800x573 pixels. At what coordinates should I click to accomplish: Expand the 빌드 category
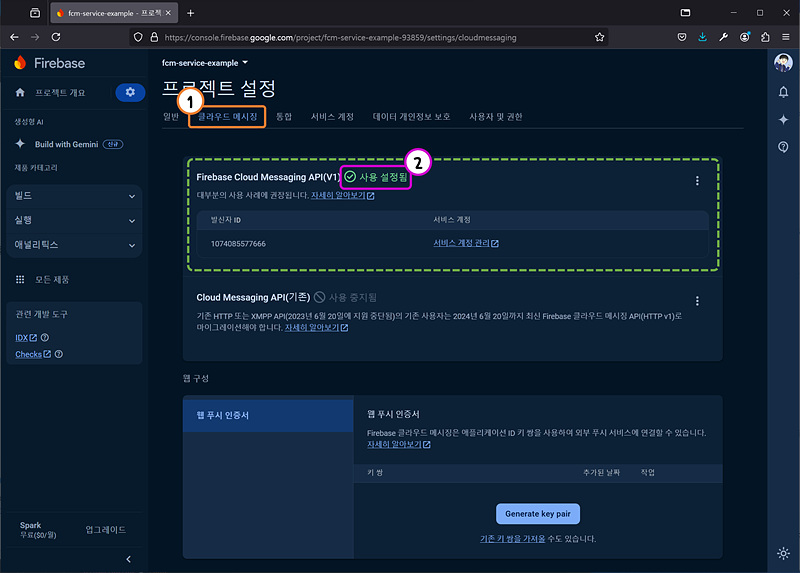(x=74, y=196)
